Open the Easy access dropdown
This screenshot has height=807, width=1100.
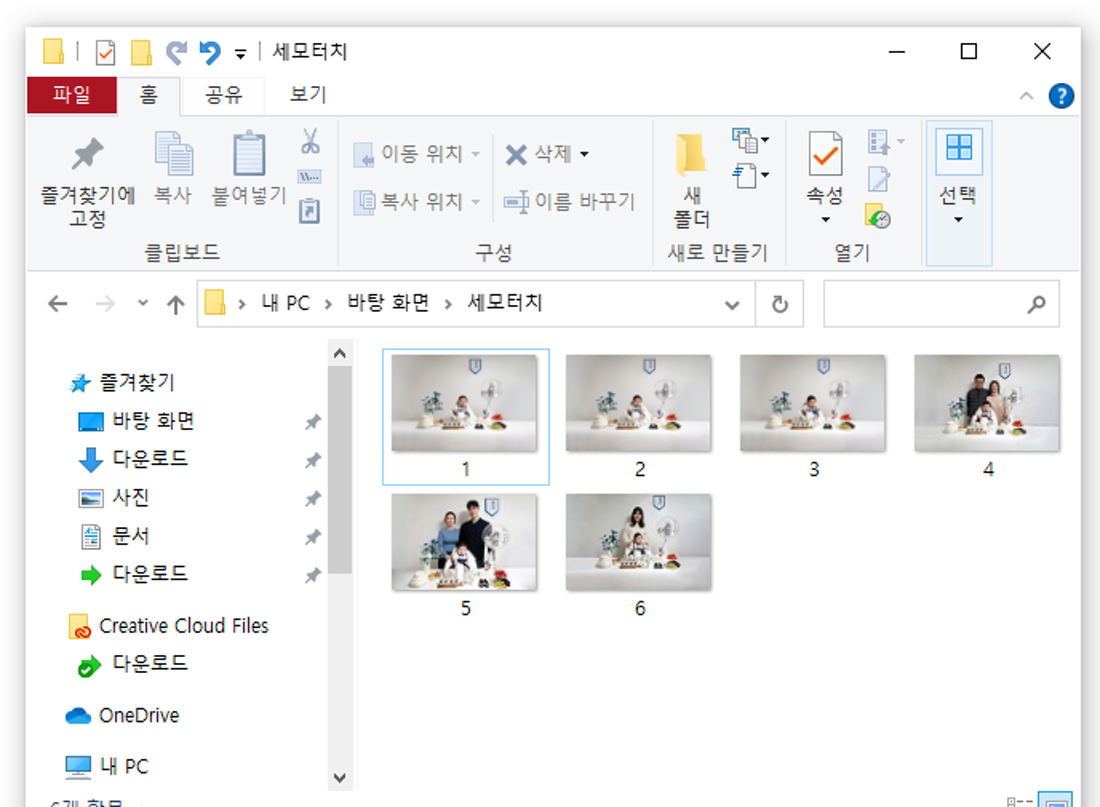[x=751, y=175]
